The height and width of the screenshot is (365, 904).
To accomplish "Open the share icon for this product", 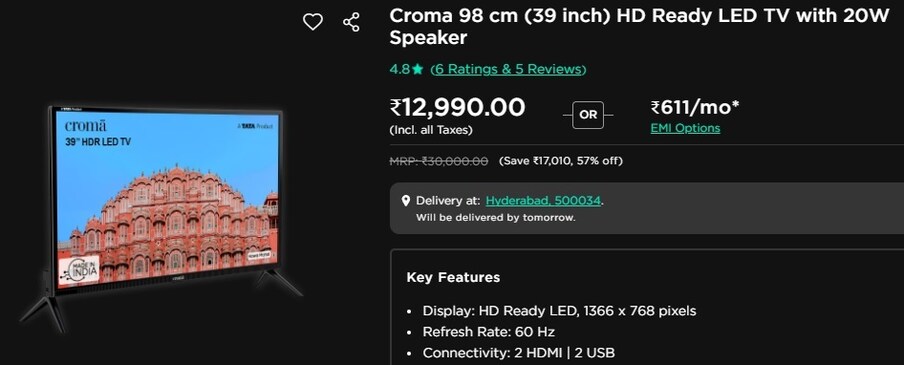I will [x=351, y=22].
